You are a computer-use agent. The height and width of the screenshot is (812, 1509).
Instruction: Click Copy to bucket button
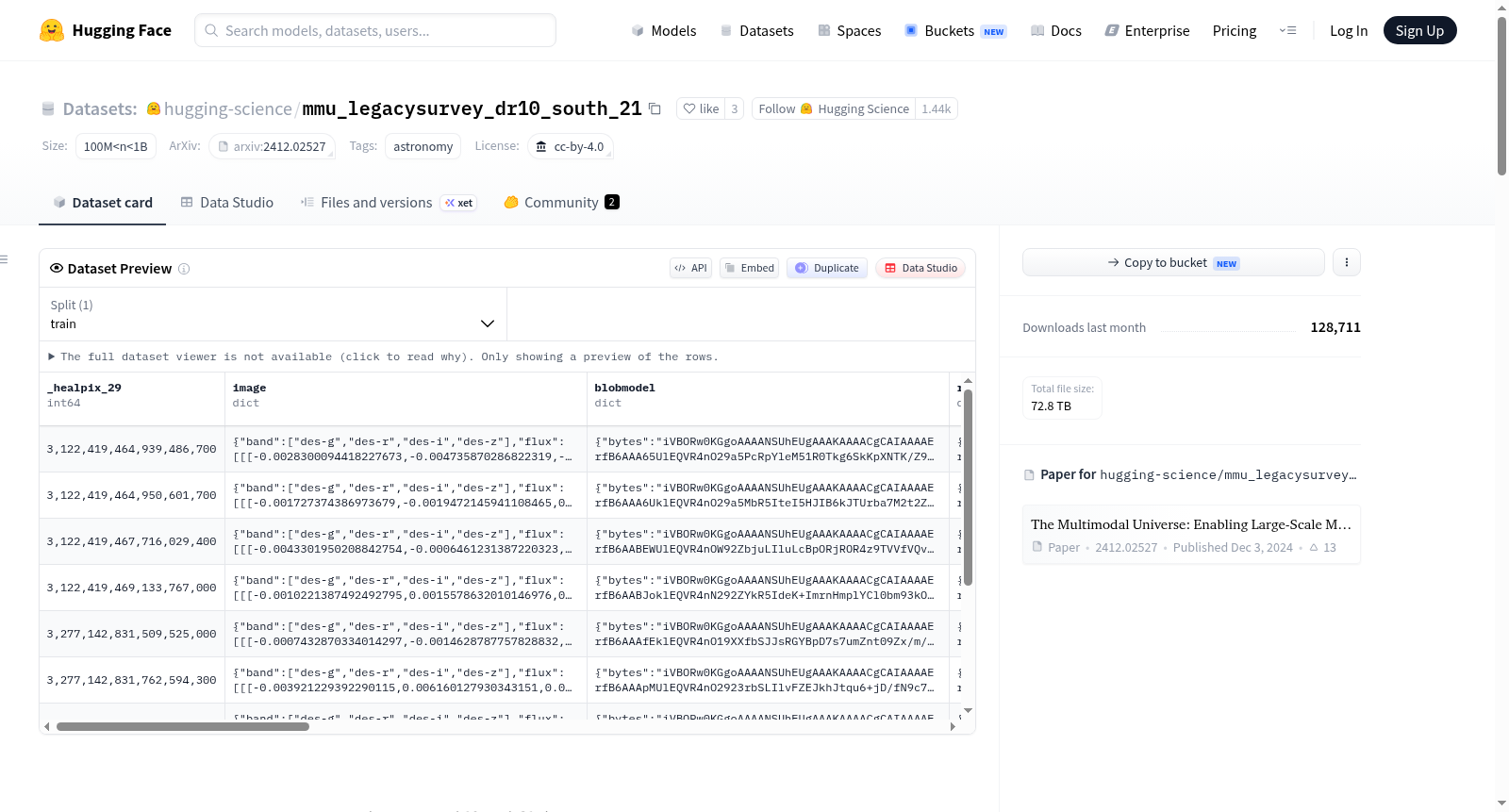coord(1173,262)
